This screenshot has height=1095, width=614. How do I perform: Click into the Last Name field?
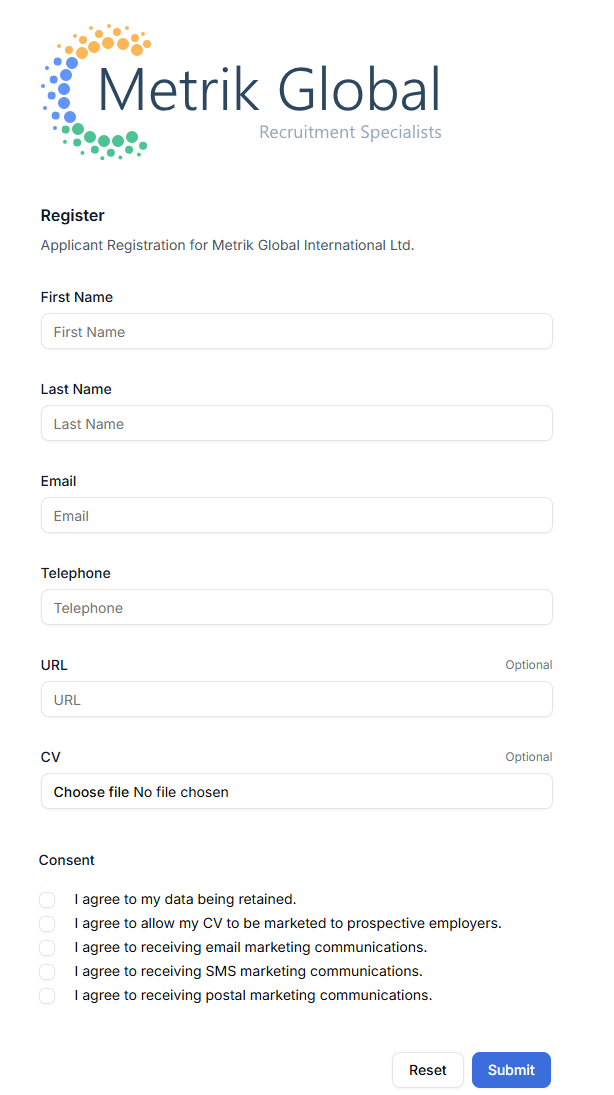click(x=296, y=424)
